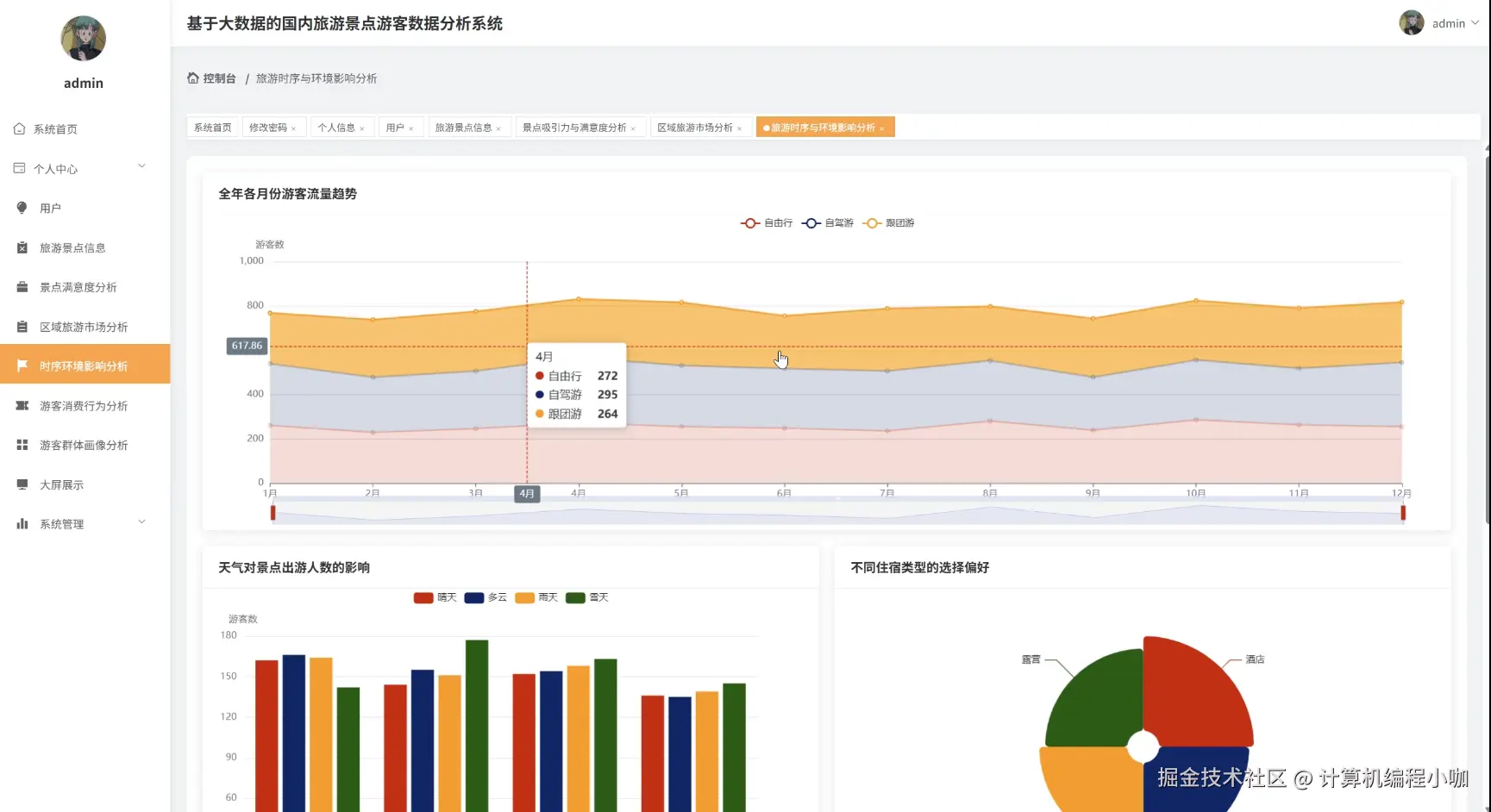The width and height of the screenshot is (1491, 812).
Task: Click the 控制台 breadcrumb link
Action: pos(219,78)
